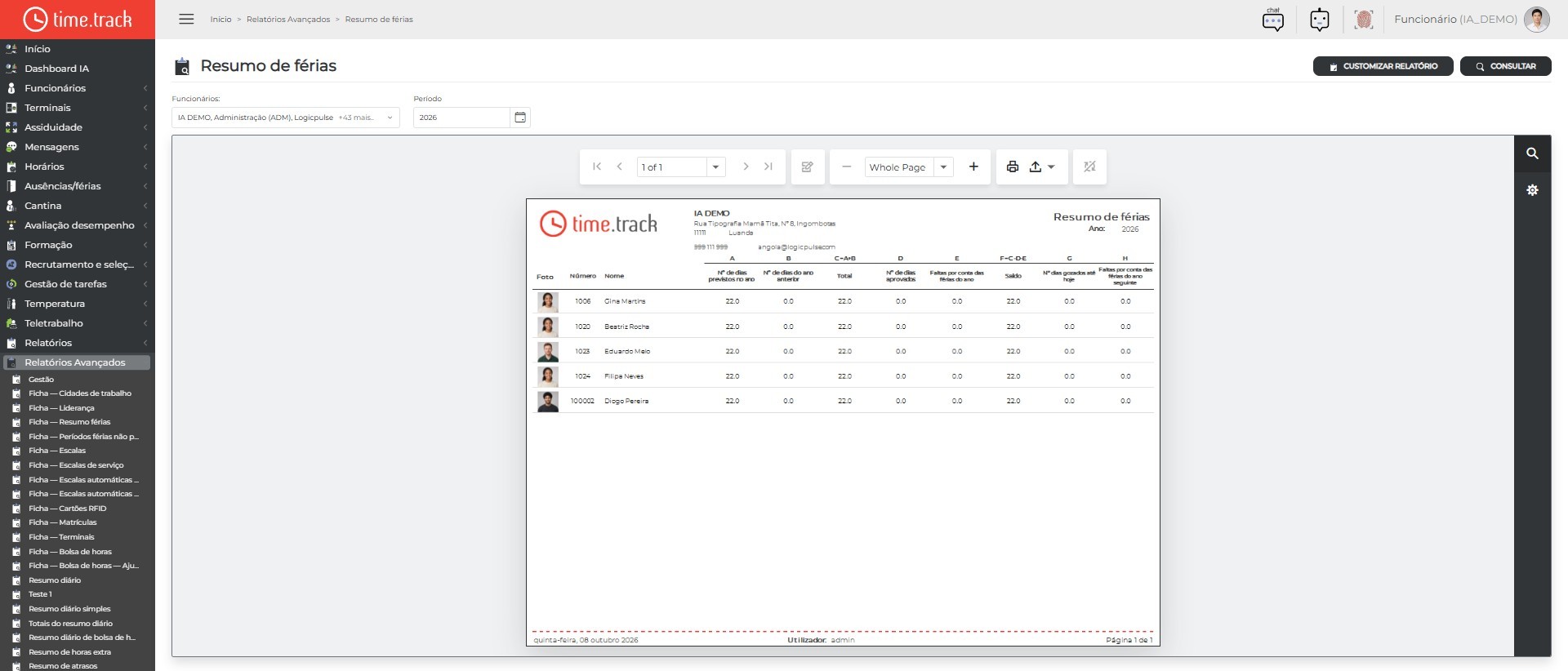Open the Início sidebar item
Screen dimensions: 1568x671
[x=78, y=49]
